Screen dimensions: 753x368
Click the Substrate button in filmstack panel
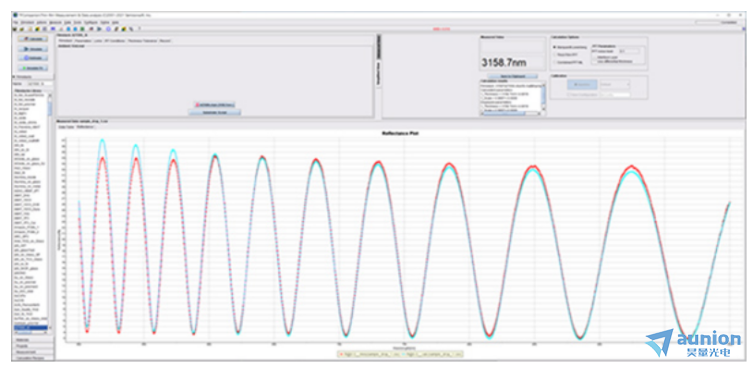coord(214,112)
